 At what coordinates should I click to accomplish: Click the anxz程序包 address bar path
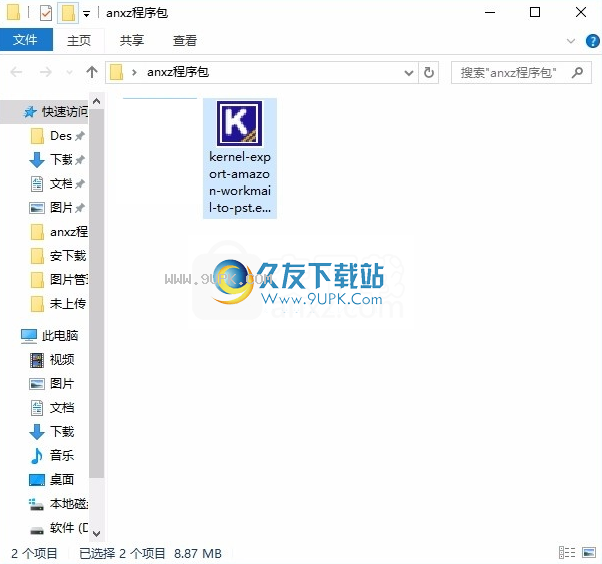click(x=178, y=72)
